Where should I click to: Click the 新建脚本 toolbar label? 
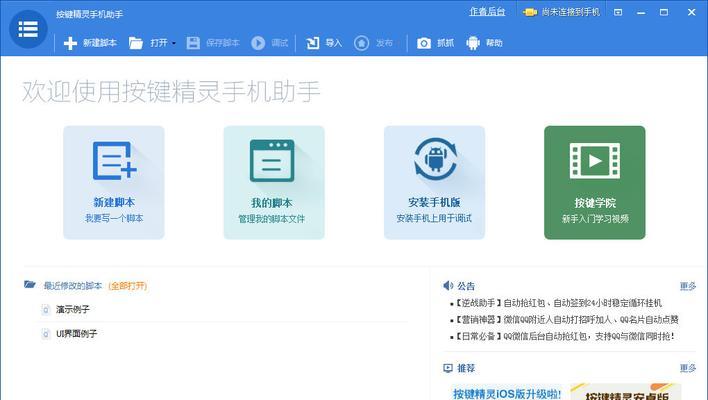coord(100,43)
